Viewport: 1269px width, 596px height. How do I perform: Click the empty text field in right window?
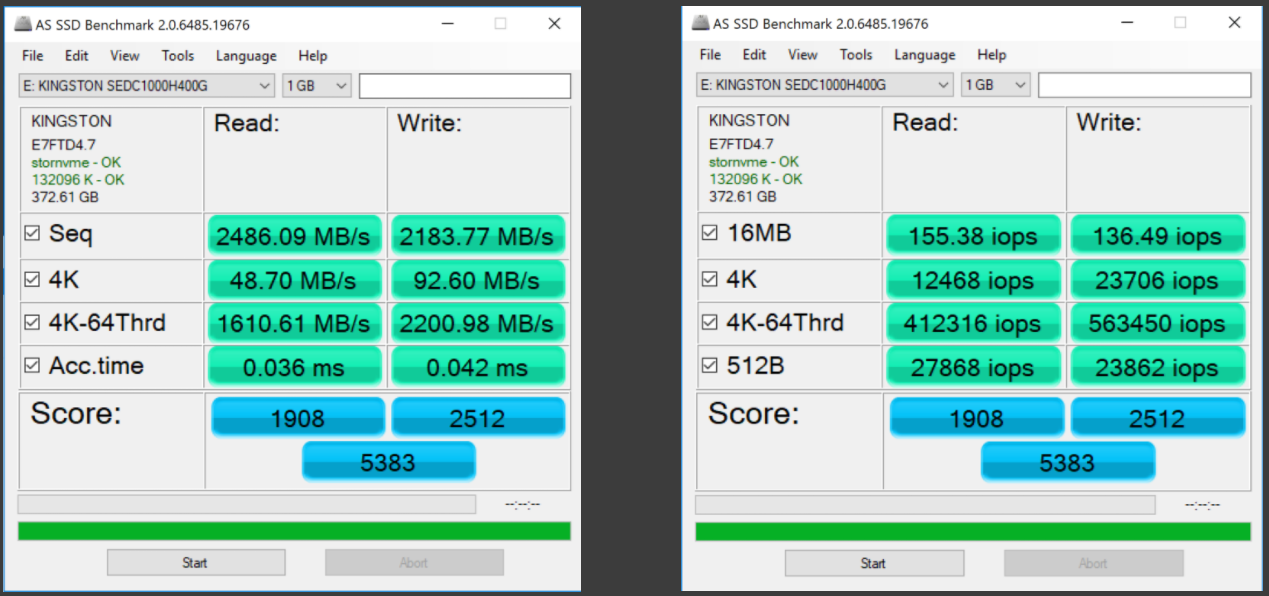coord(1144,85)
